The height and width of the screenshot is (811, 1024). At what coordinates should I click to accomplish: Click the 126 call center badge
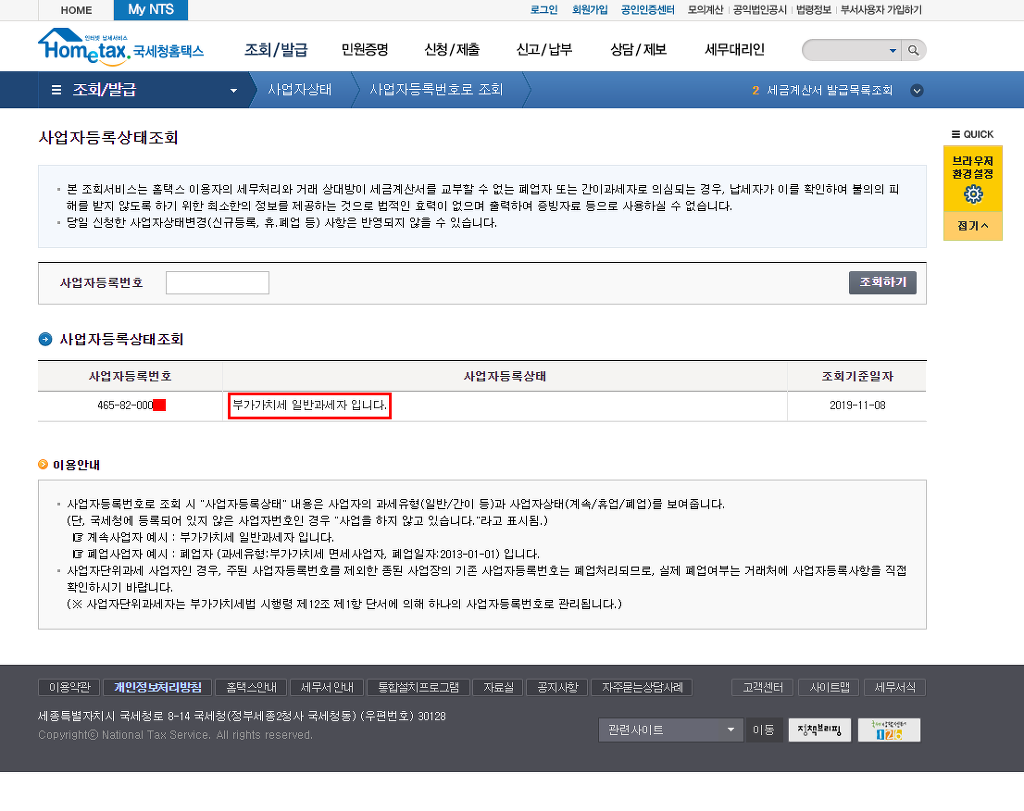(x=889, y=730)
